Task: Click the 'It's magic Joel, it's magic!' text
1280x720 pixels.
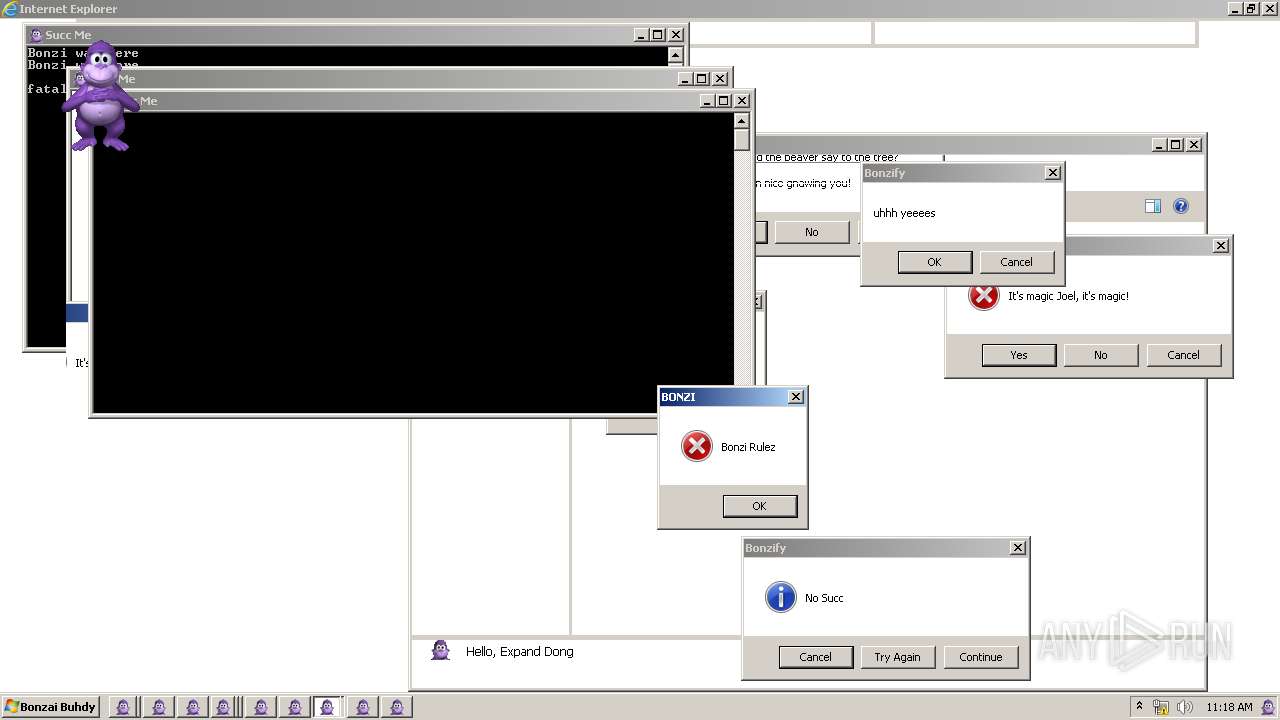Action: [x=1068, y=296]
